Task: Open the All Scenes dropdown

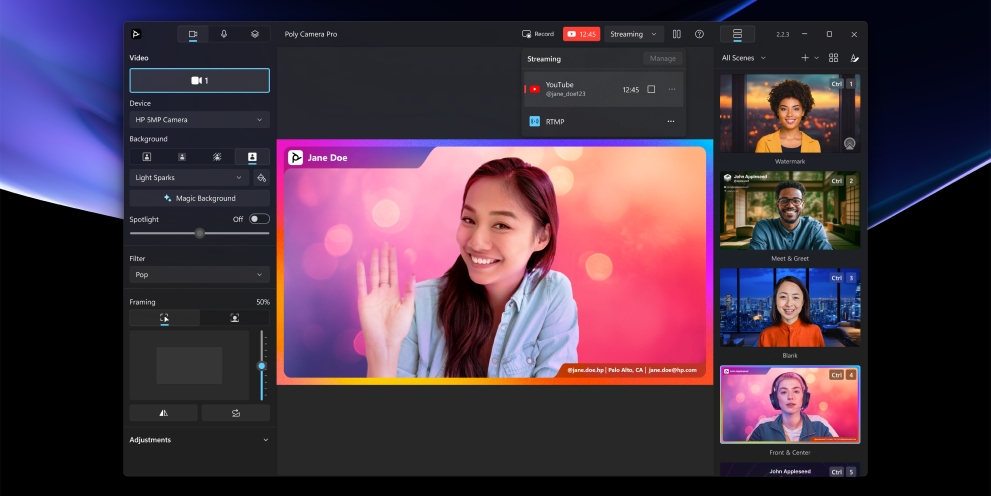Action: tap(744, 58)
